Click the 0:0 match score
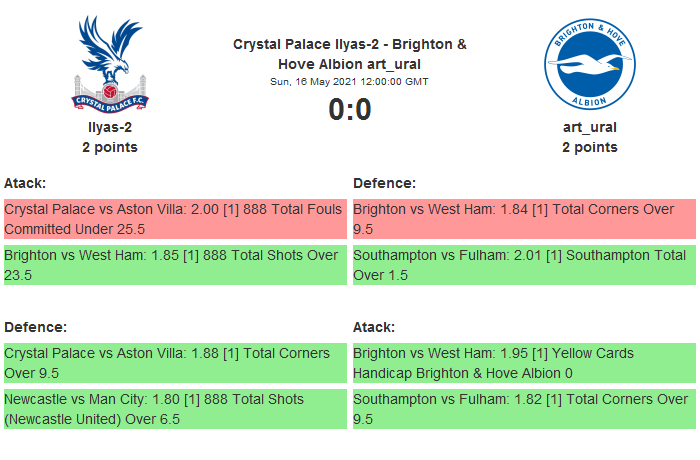This screenshot has width=700, height=460. [349, 109]
